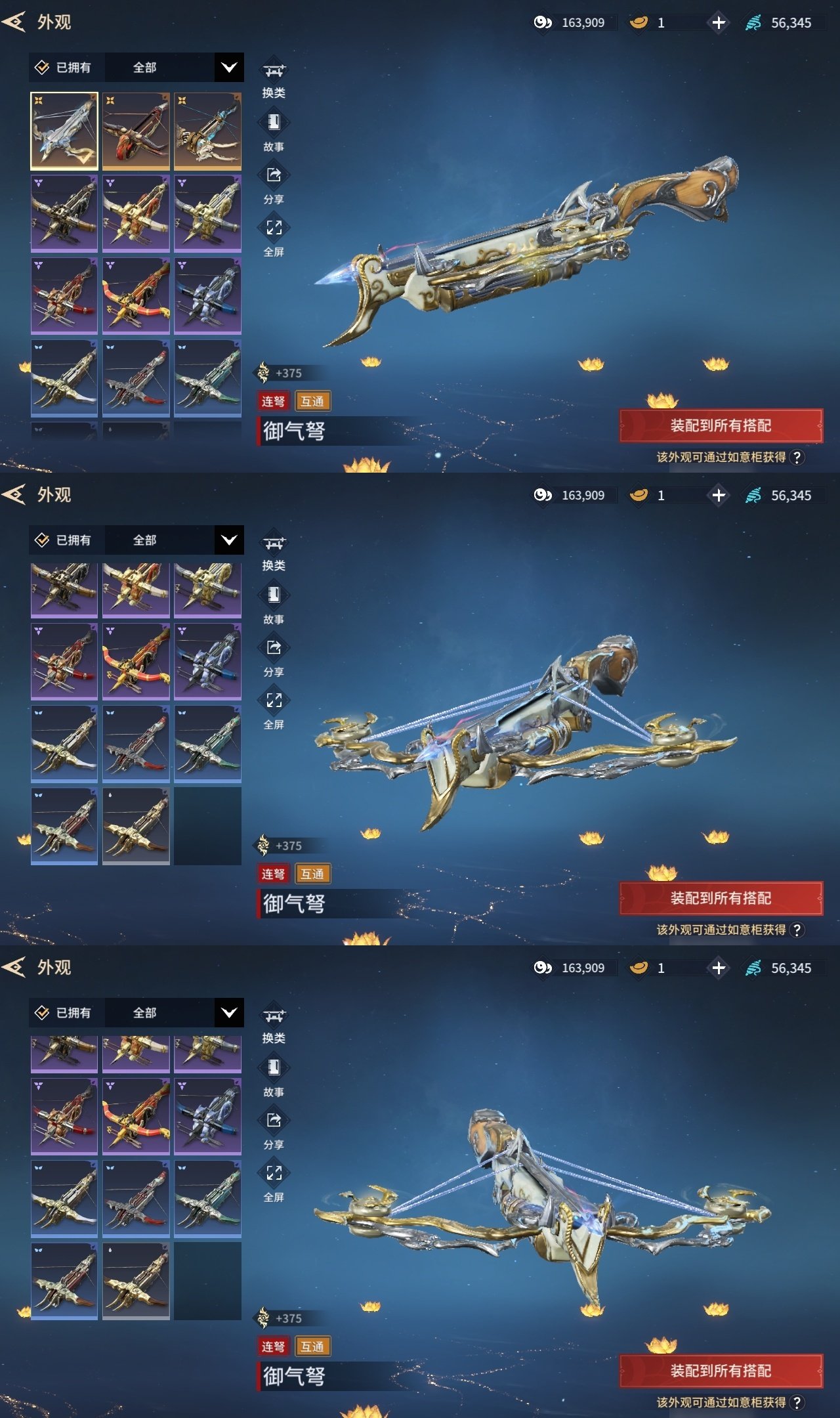Click the plus icon beside ingots in the second screen
The width and height of the screenshot is (840, 1418).
719,495
